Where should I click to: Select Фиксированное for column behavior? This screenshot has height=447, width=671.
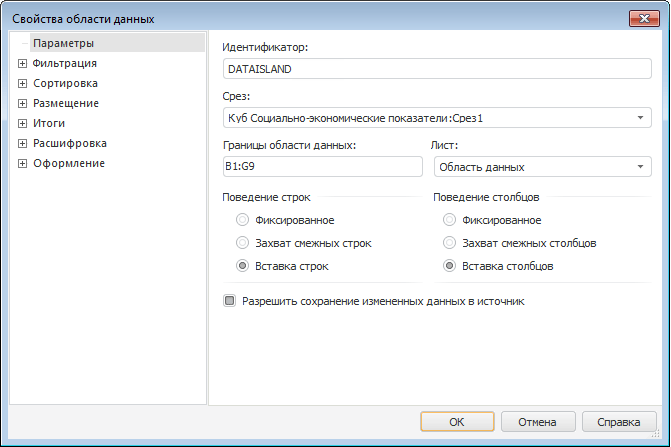pyautogui.click(x=450, y=220)
